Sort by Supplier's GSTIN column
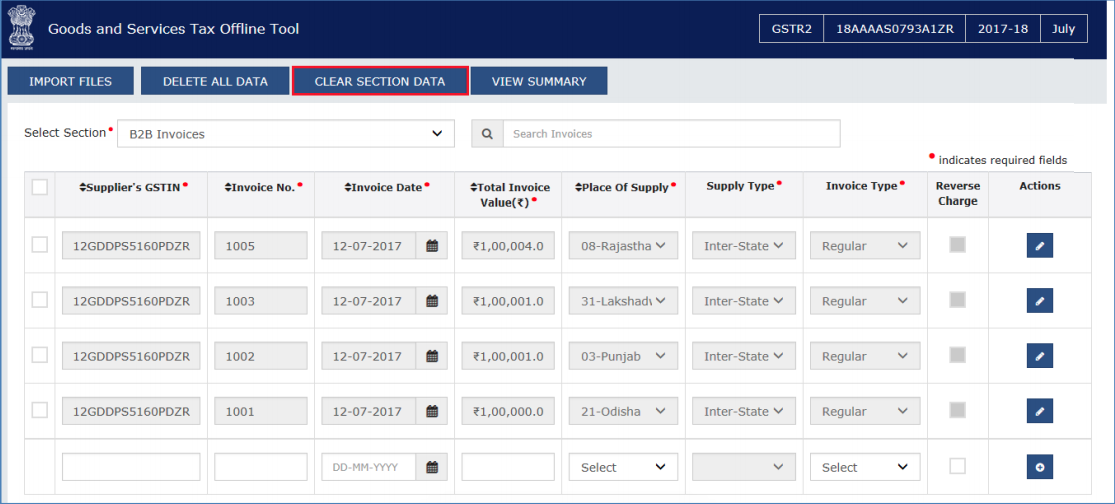Viewport: 1115px width, 504px height. tap(131, 187)
